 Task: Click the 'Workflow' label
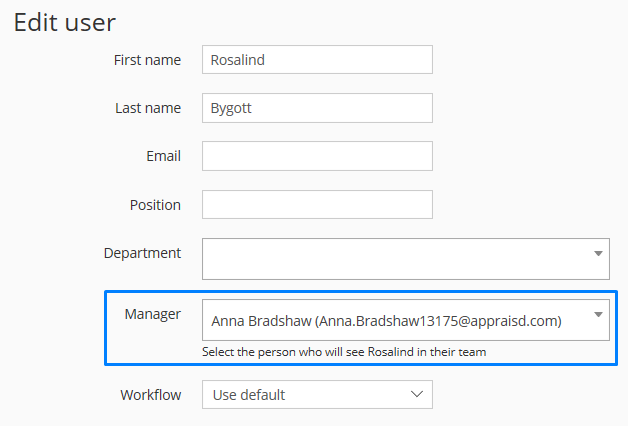pos(151,395)
